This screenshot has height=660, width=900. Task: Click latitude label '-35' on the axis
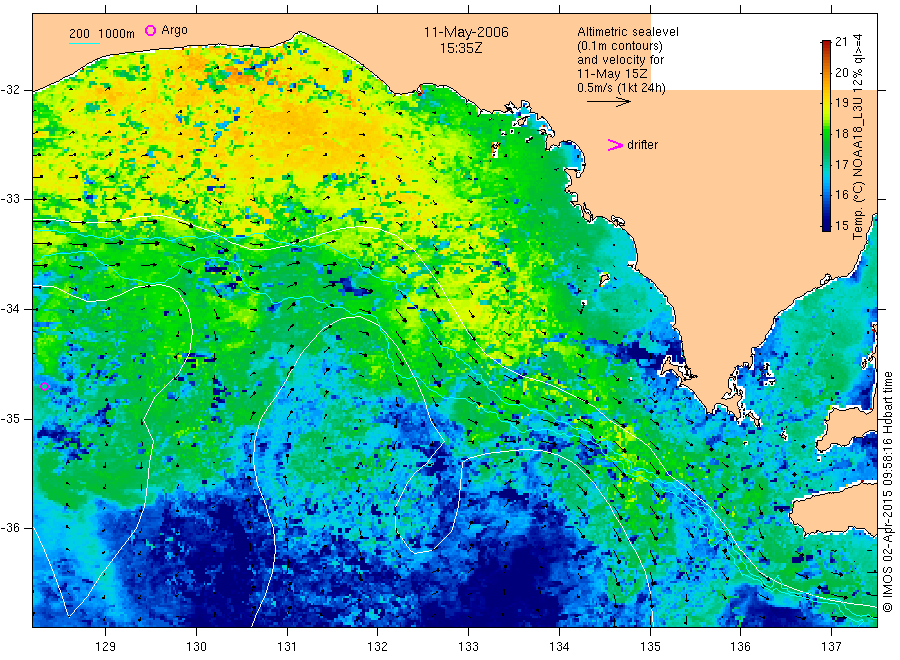point(11,418)
